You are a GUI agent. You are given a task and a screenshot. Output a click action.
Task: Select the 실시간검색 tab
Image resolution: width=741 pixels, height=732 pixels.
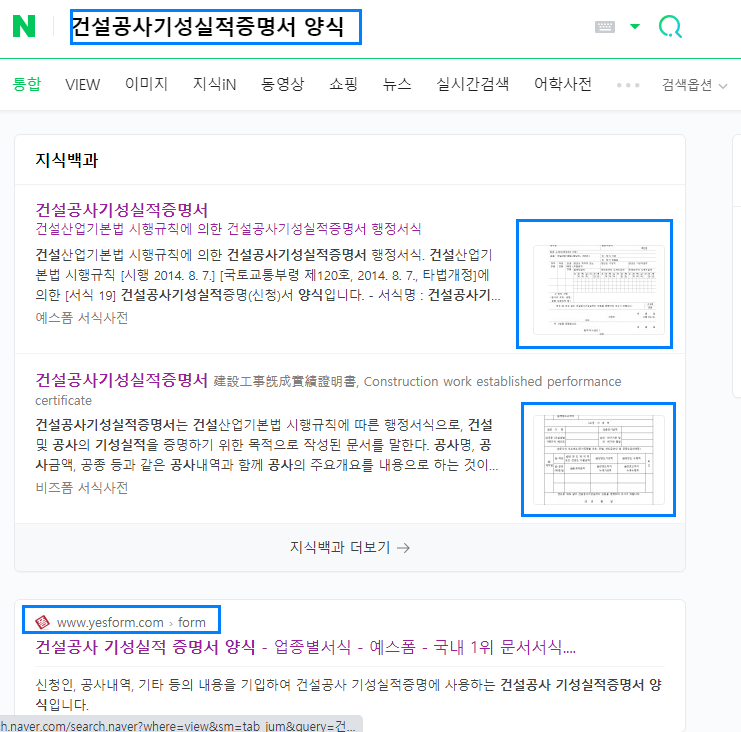[472, 84]
